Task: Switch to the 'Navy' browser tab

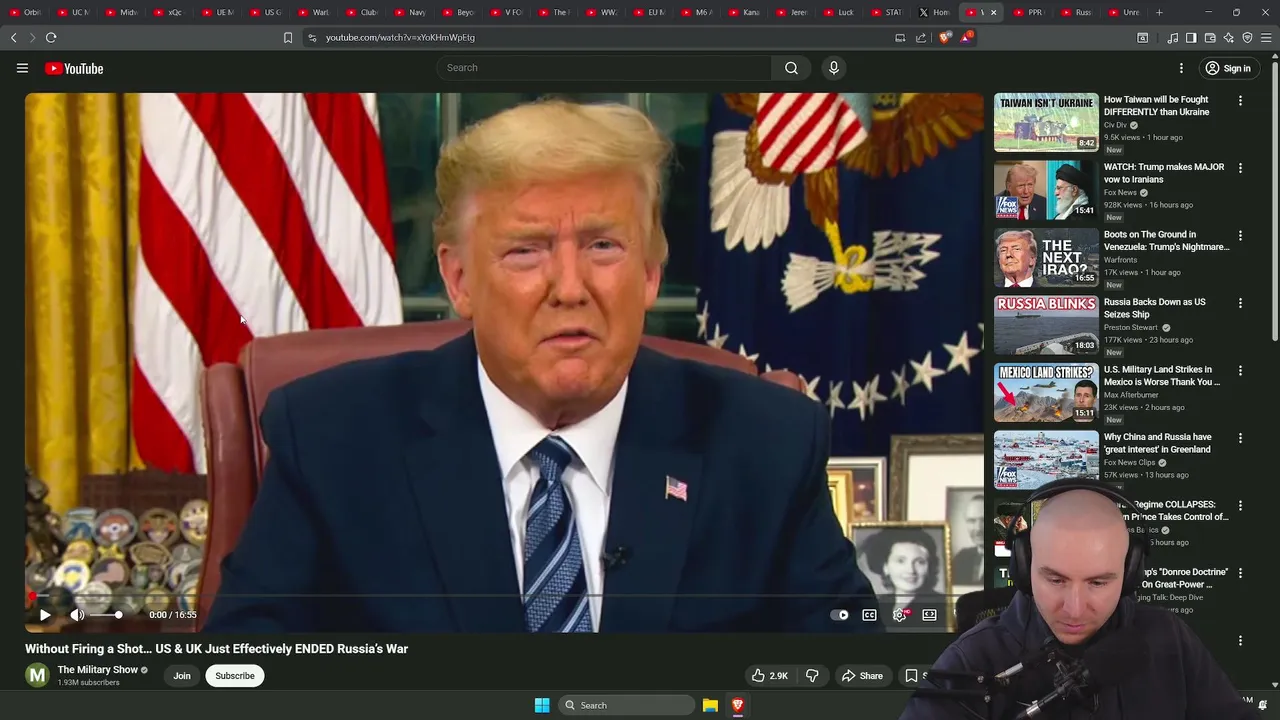Action: tap(410, 12)
